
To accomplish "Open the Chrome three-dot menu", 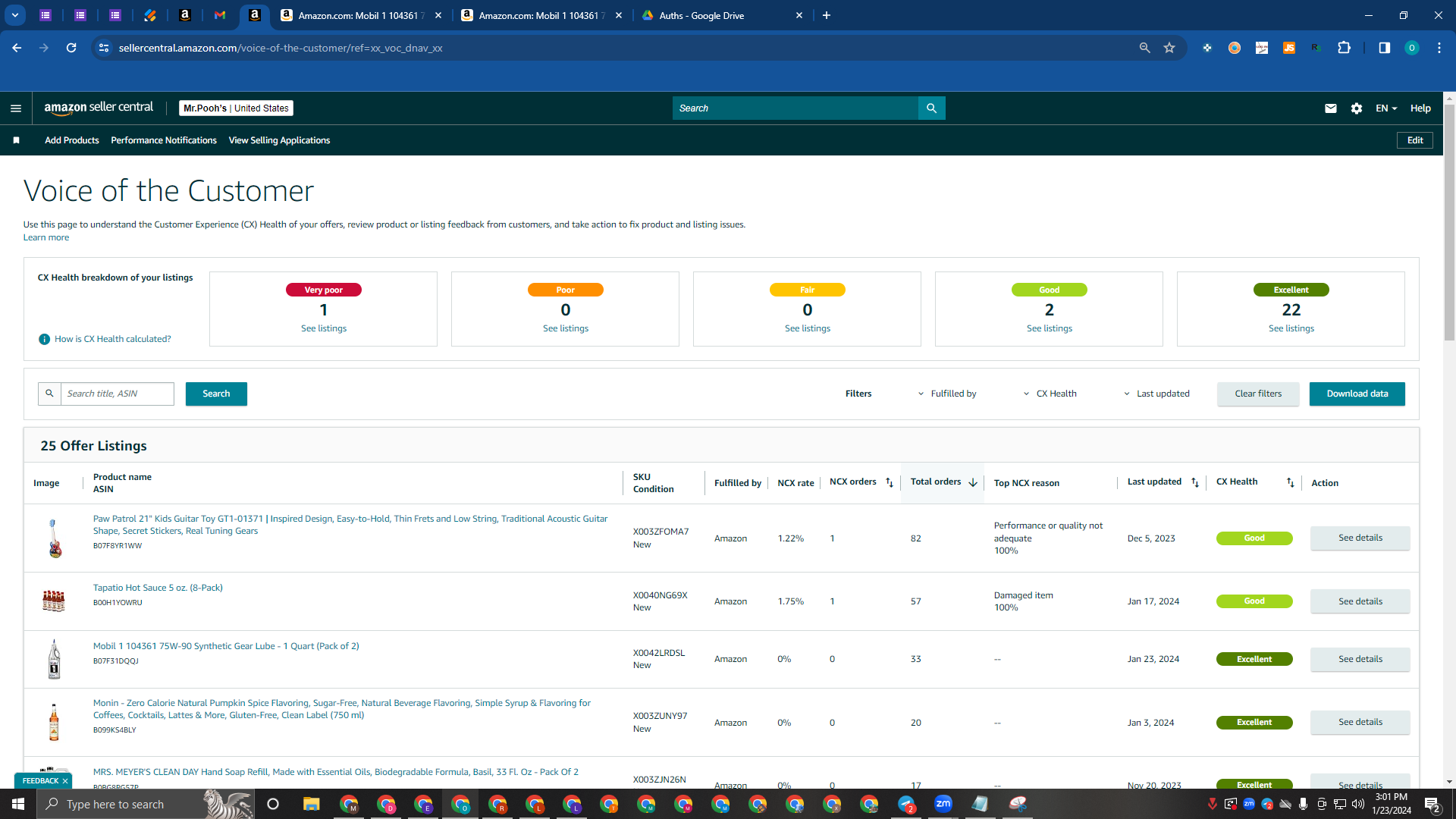I will click(x=1439, y=48).
